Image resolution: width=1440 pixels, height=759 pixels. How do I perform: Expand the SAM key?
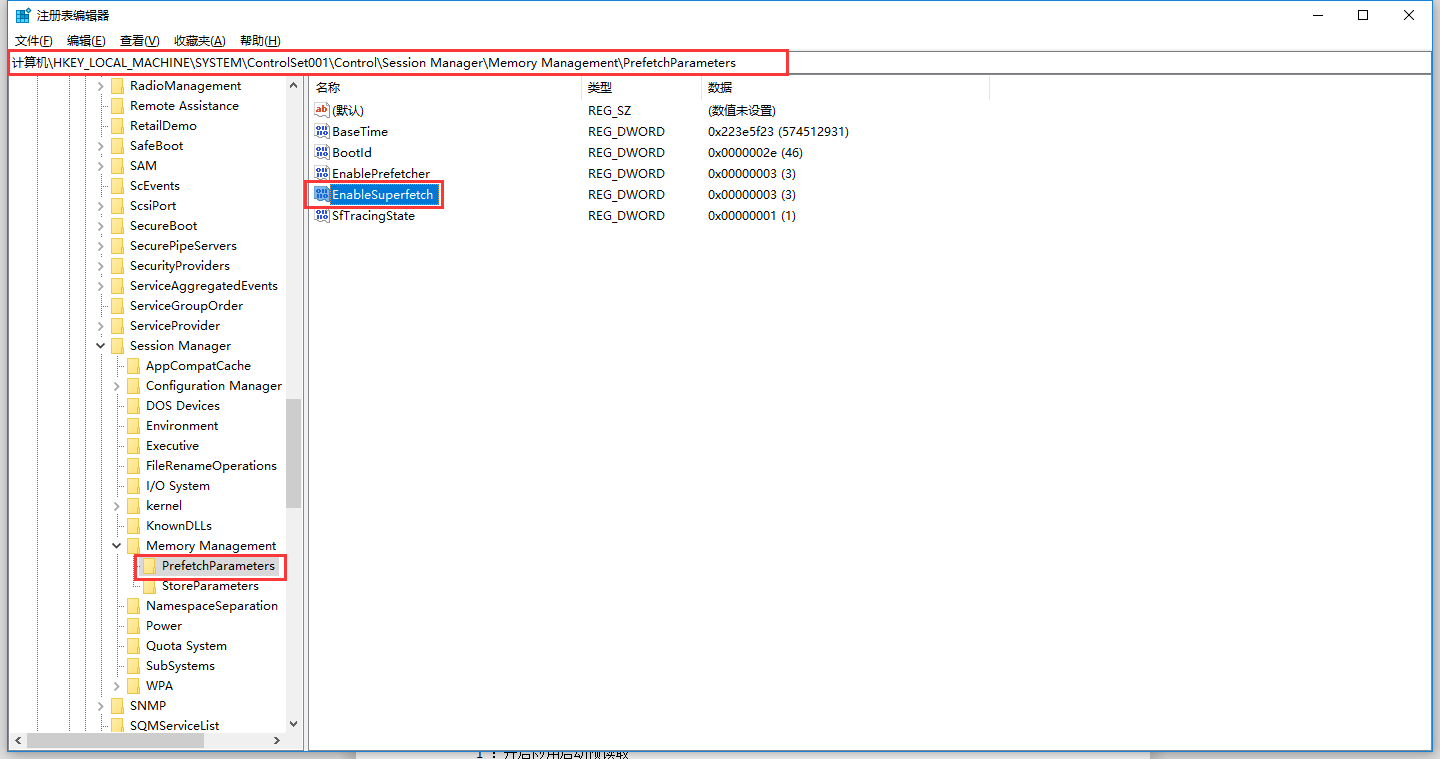click(x=101, y=166)
